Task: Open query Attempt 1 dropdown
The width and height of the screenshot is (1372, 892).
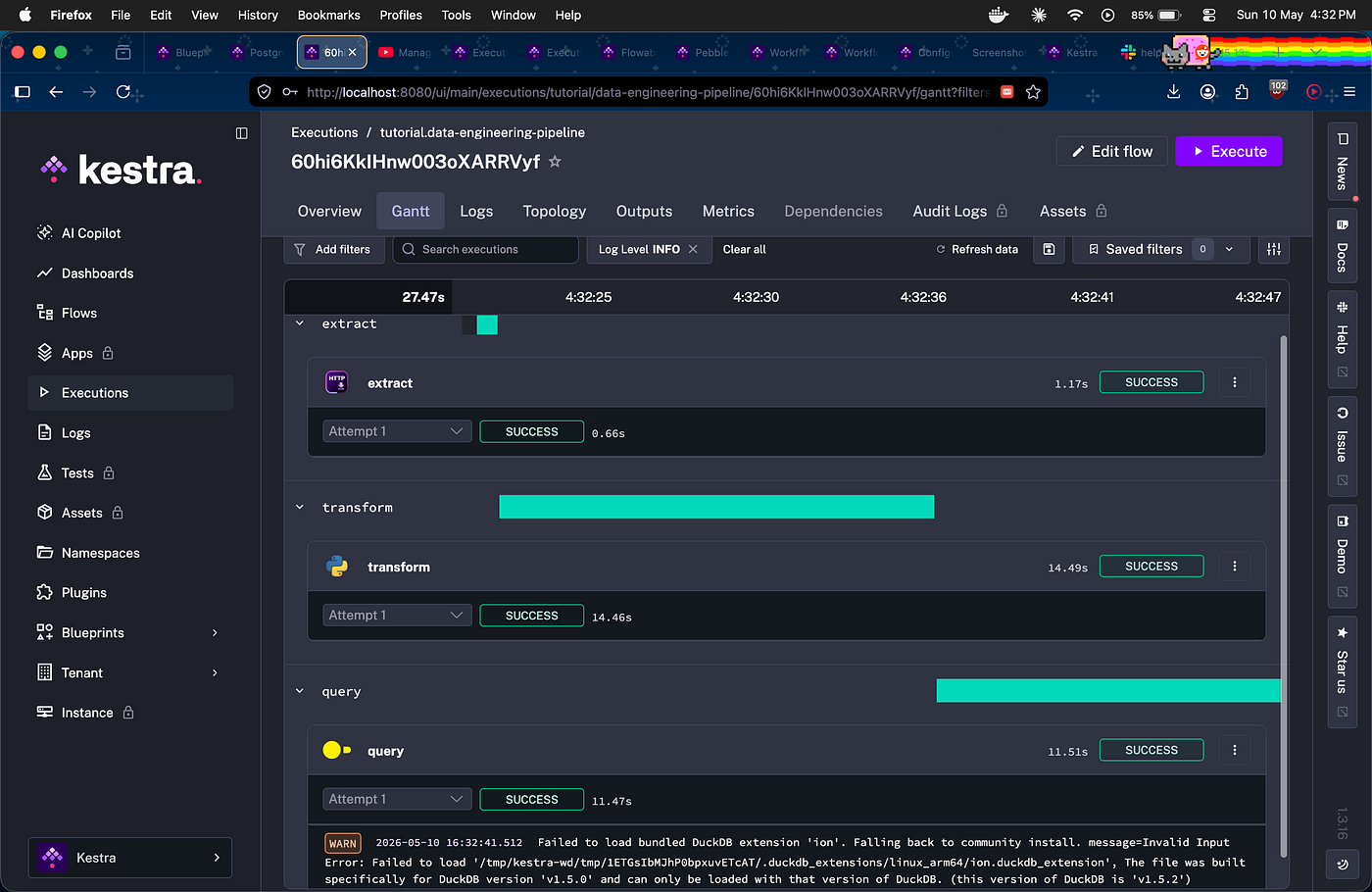Action: pyautogui.click(x=397, y=800)
